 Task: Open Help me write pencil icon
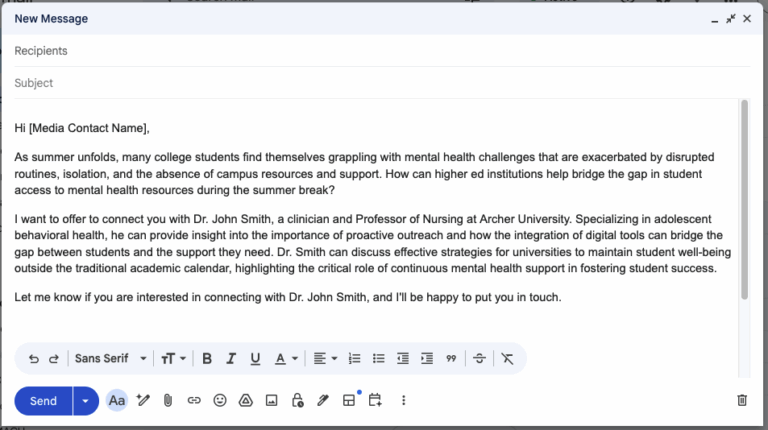coord(143,400)
